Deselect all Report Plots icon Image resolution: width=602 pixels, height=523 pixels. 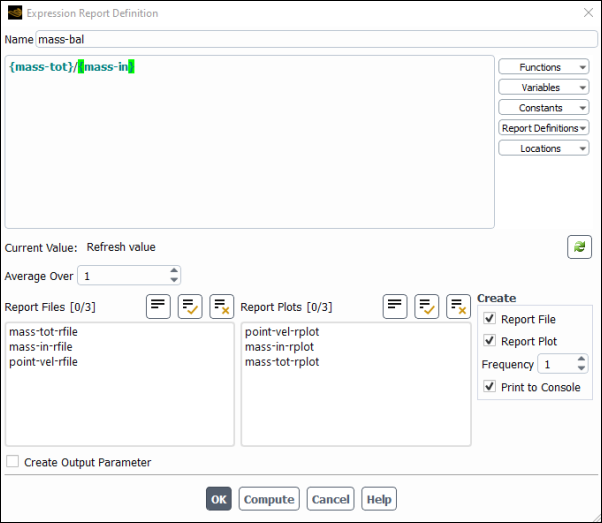coord(458,306)
